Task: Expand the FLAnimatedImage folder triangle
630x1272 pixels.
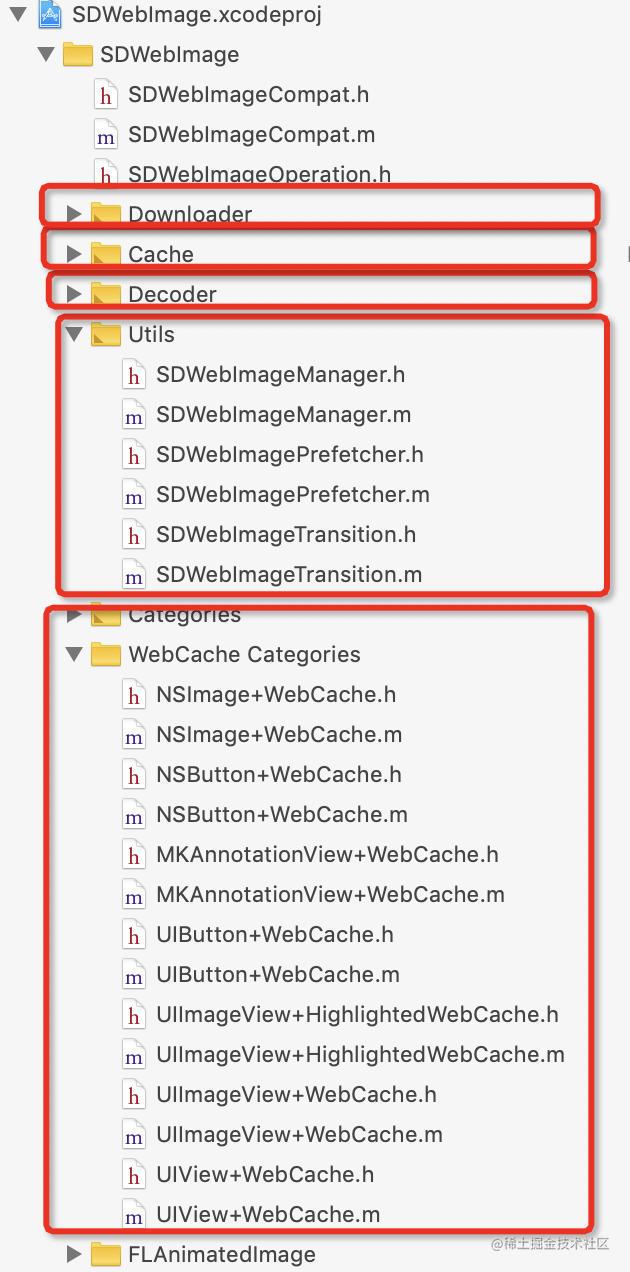Action: (x=73, y=1254)
